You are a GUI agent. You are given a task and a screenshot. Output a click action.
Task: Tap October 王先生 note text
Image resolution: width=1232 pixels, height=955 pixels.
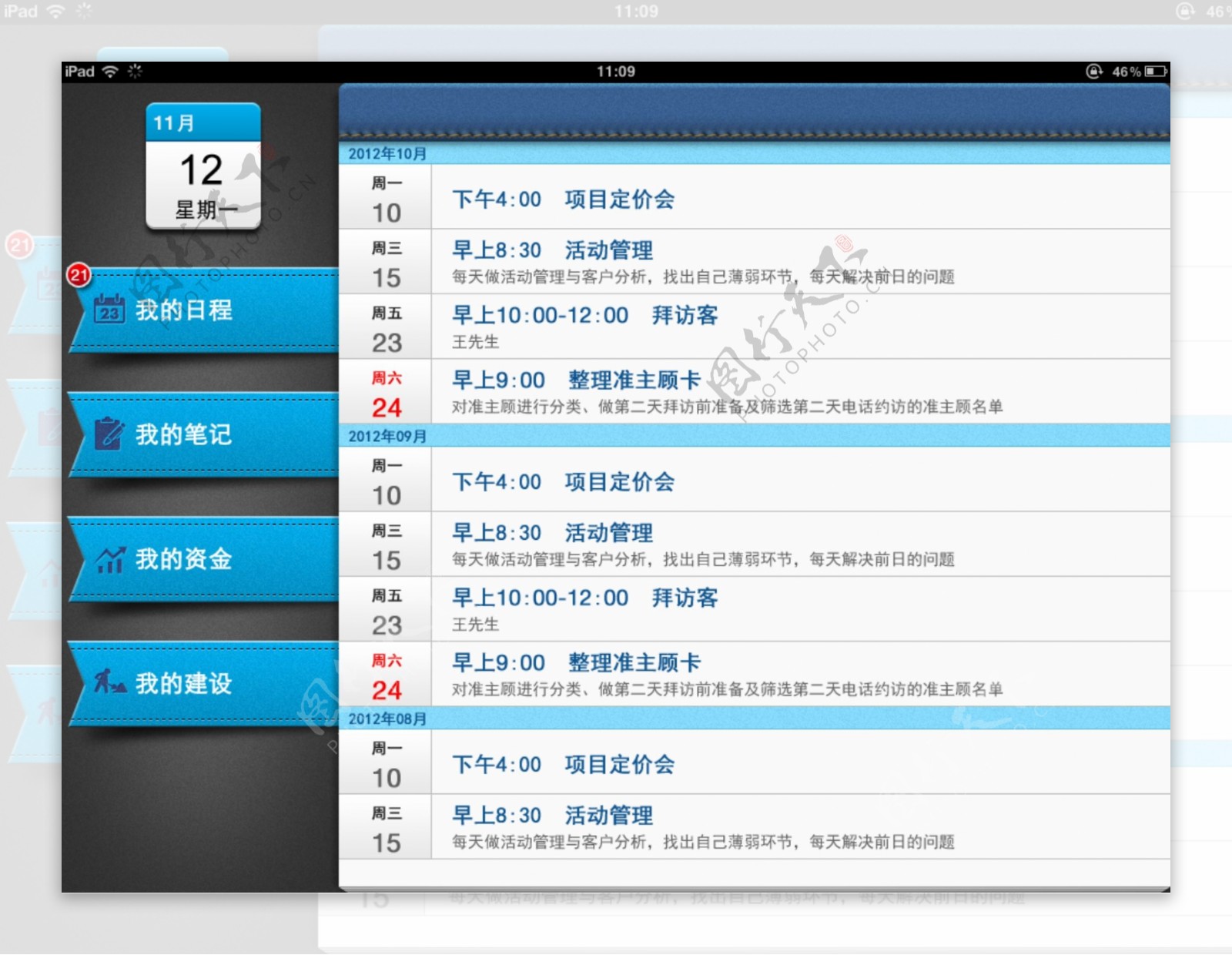[475, 342]
